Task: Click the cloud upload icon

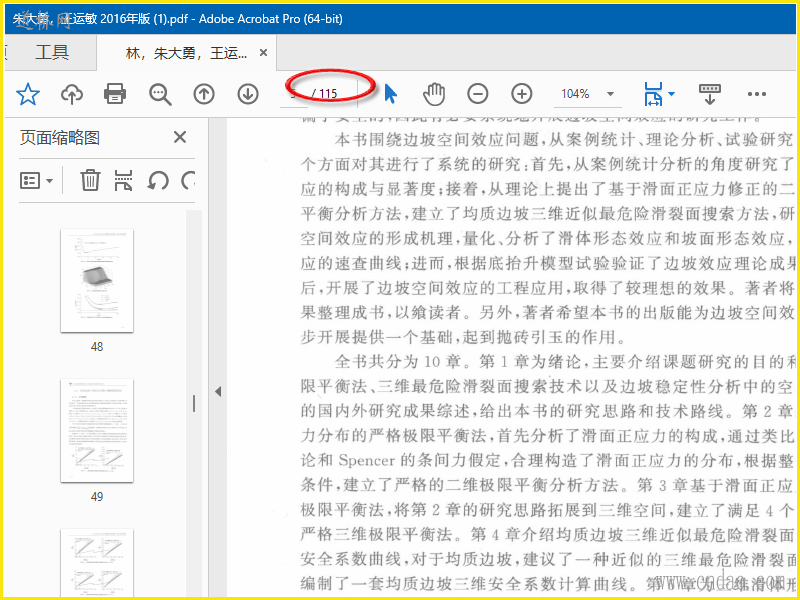Action: click(72, 94)
